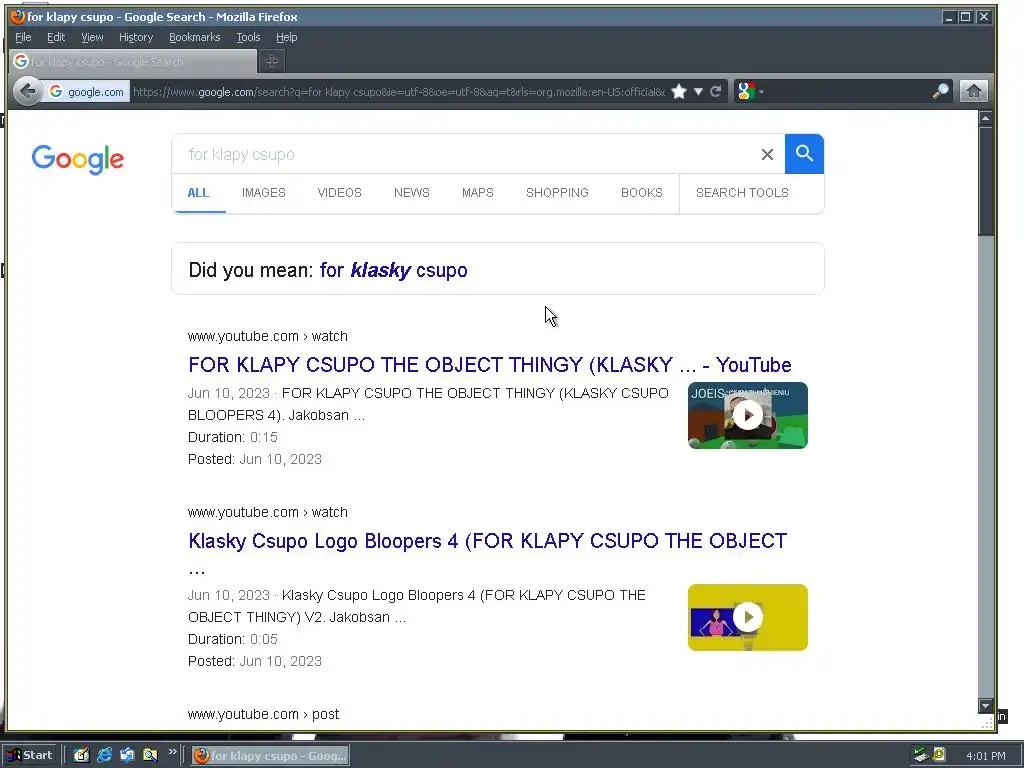The width and height of the screenshot is (1024, 768).
Task: Bookmark this page with the star icon
Action: pyautogui.click(x=679, y=91)
